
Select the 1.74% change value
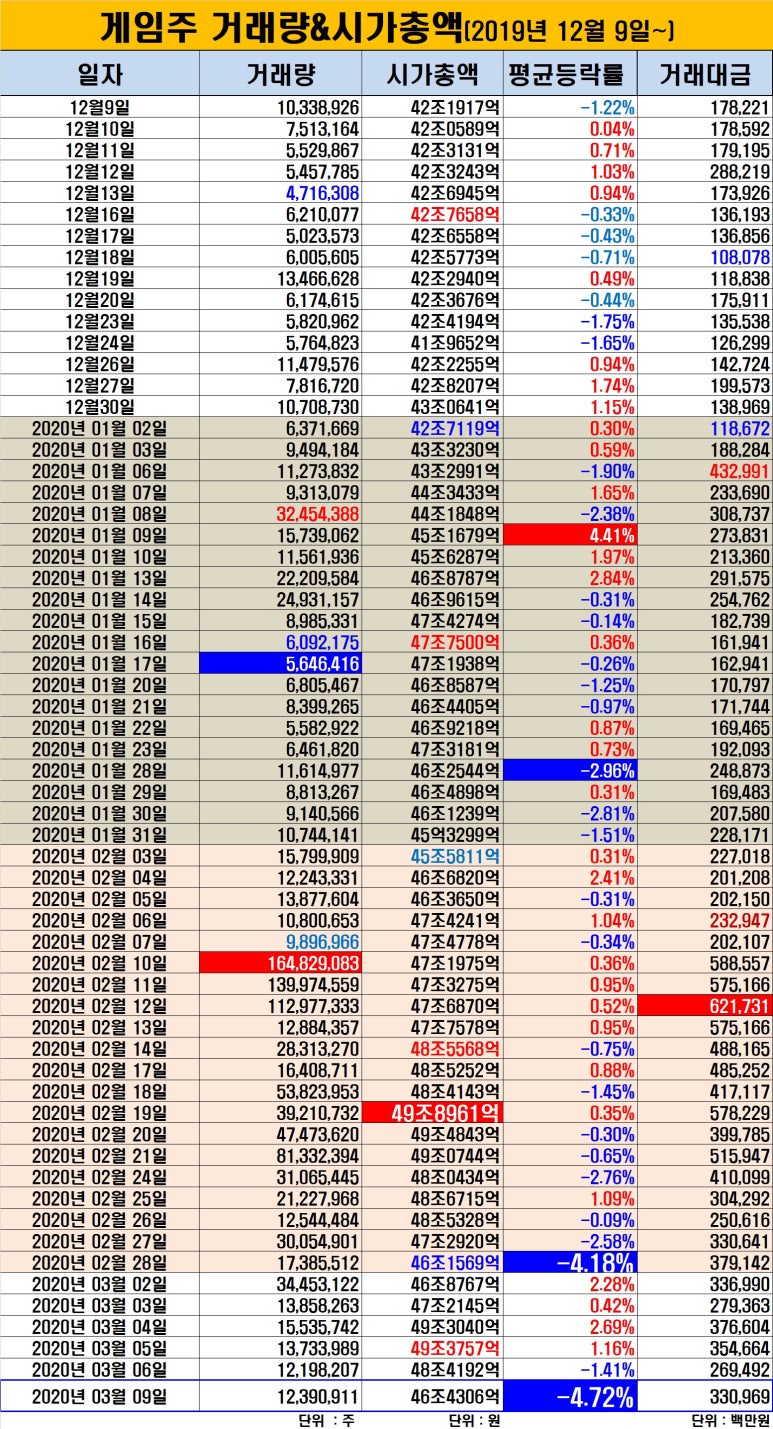(612, 384)
